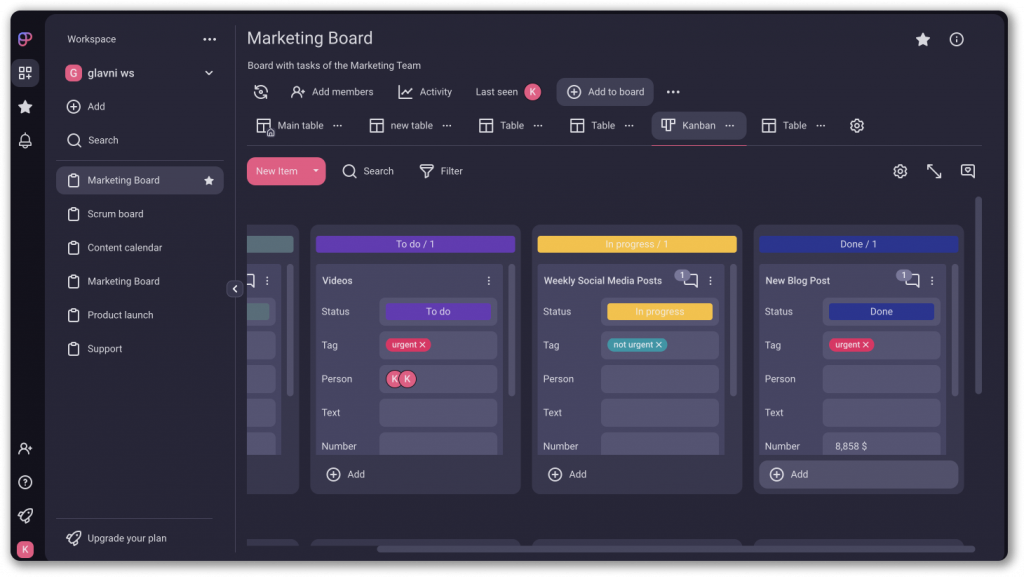The height and width of the screenshot is (577, 1024).
Task: Open the favorites star in left rail
Action: point(25,107)
